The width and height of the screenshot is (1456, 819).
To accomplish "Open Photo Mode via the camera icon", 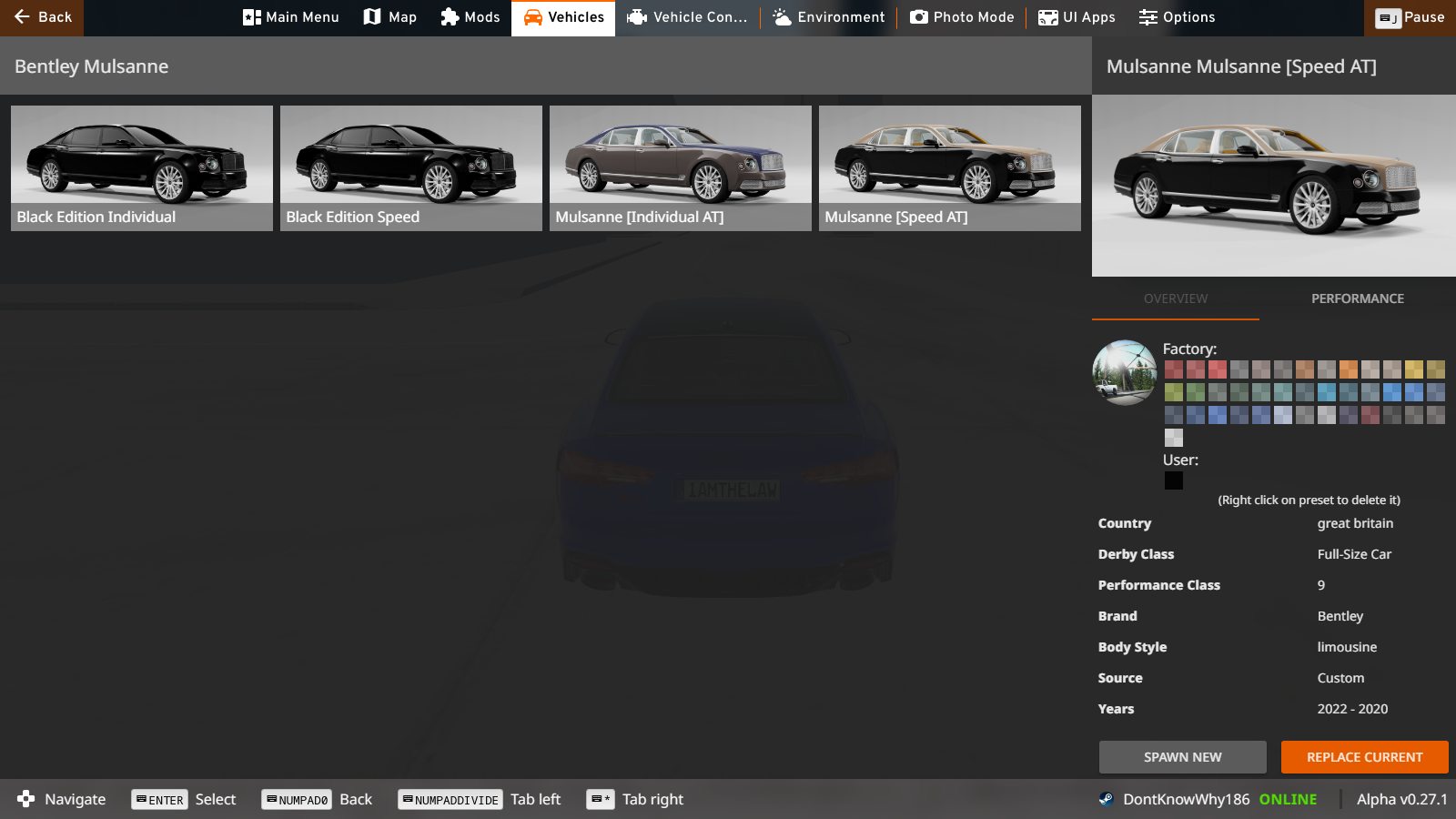I will click(919, 17).
